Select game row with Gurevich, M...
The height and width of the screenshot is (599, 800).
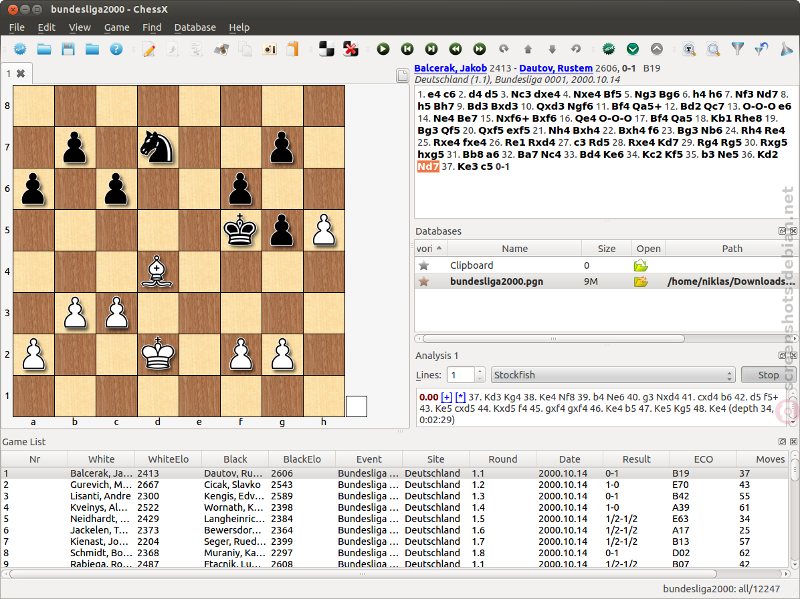click(x=395, y=485)
